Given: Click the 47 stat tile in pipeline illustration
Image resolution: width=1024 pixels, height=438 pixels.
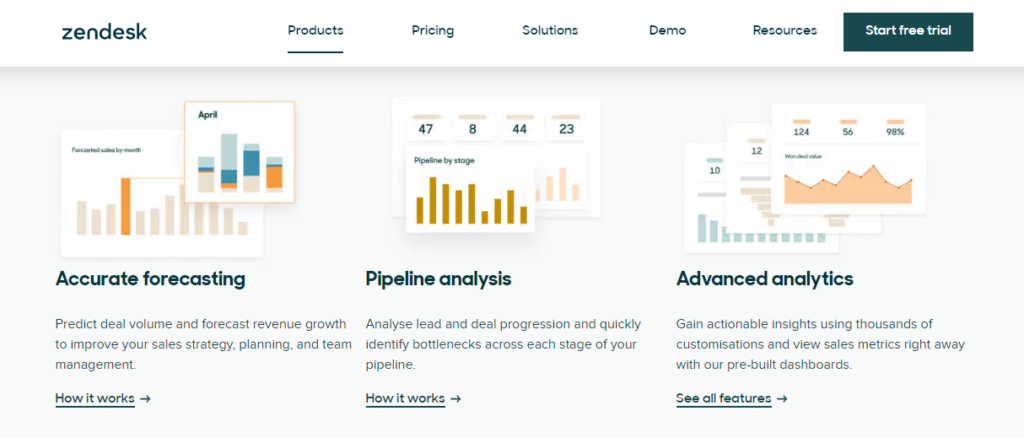Looking at the screenshot, I should [x=426, y=126].
